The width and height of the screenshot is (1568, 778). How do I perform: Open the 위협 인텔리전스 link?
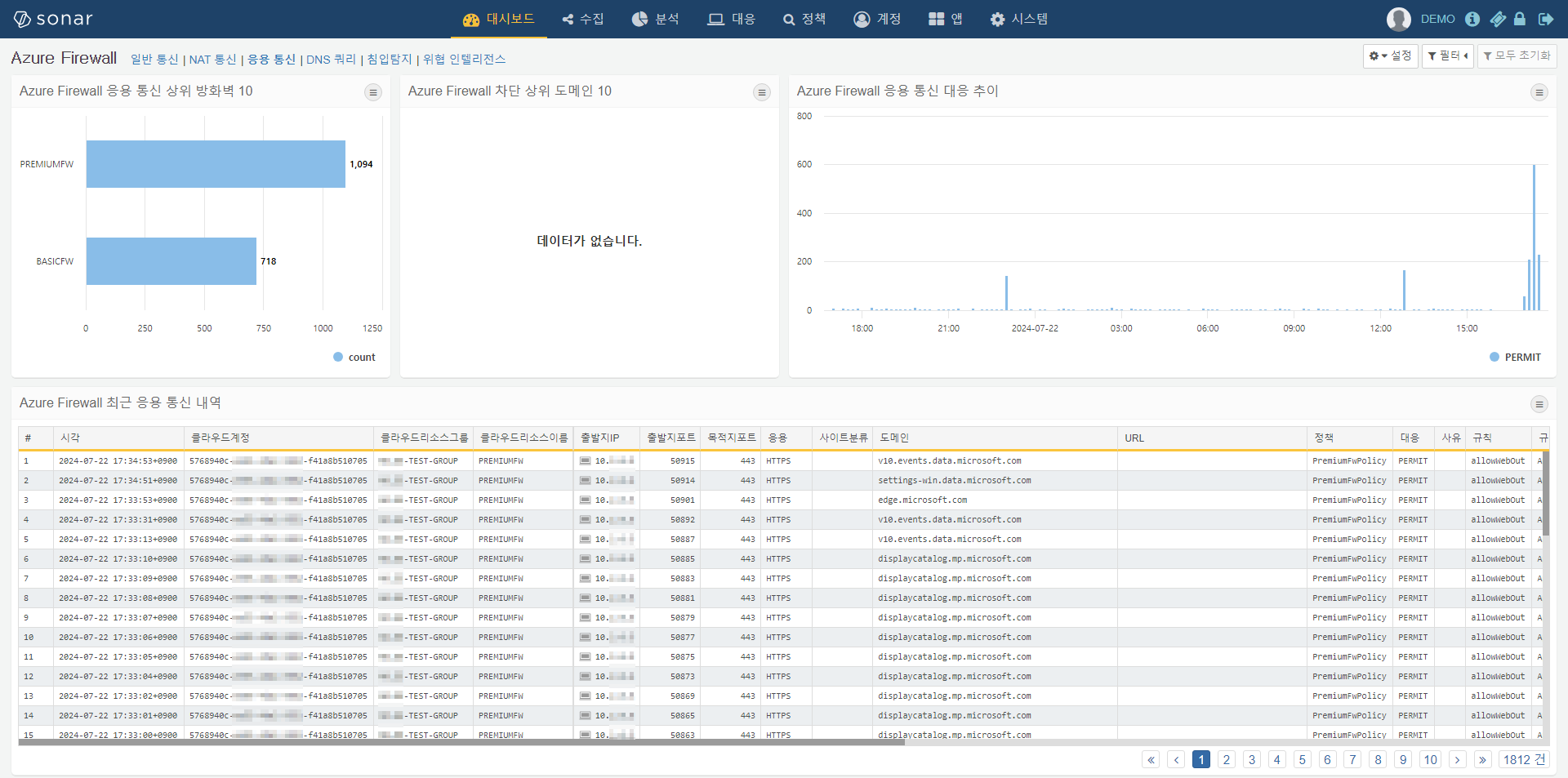point(464,60)
